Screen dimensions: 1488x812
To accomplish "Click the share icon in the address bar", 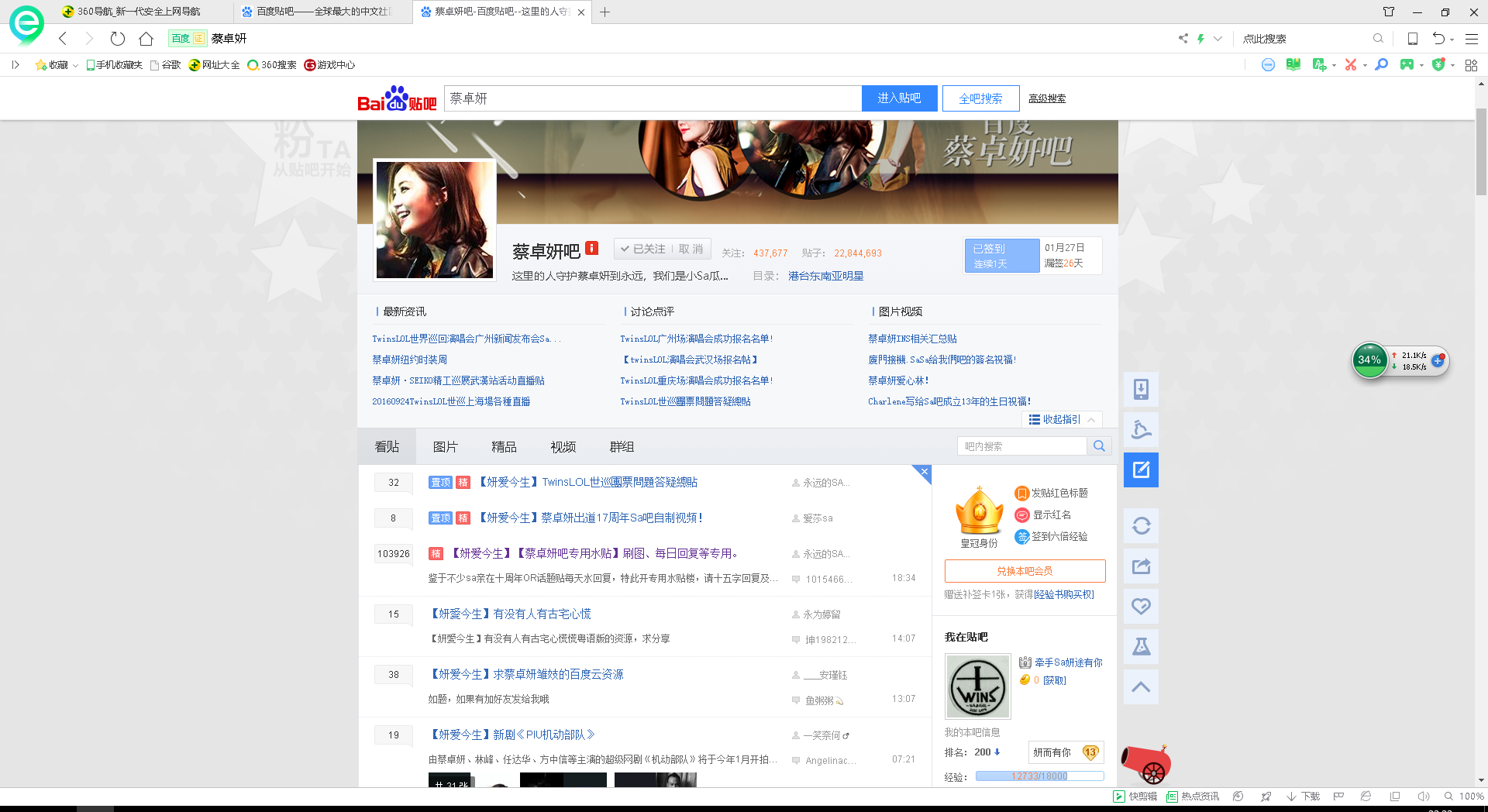I will point(1183,39).
